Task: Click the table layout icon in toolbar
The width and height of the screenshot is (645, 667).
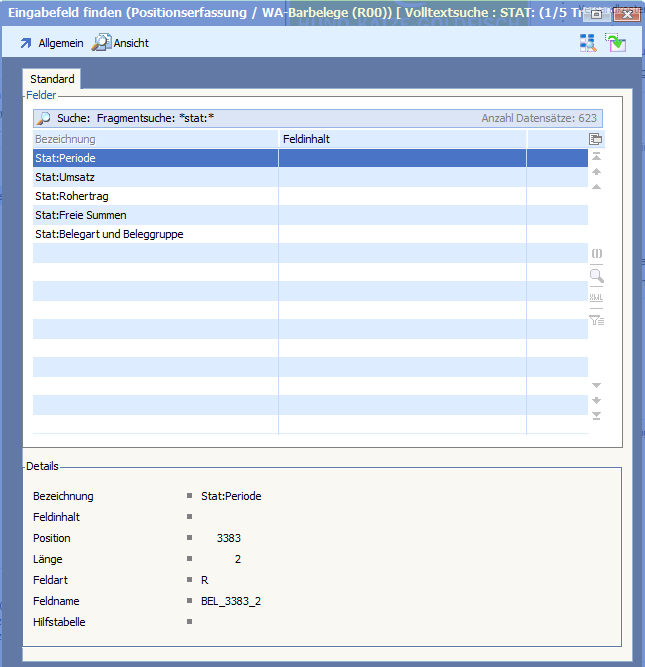Action: coord(587,42)
